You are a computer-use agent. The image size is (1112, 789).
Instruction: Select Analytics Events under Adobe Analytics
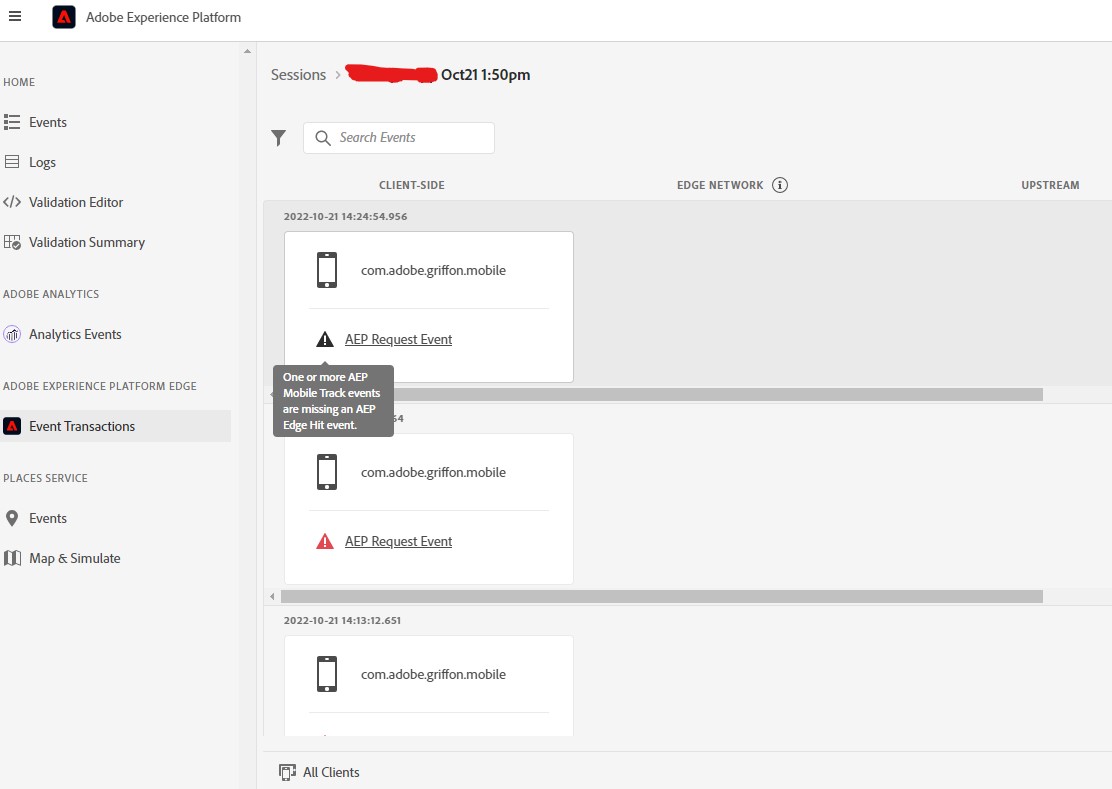(77, 334)
